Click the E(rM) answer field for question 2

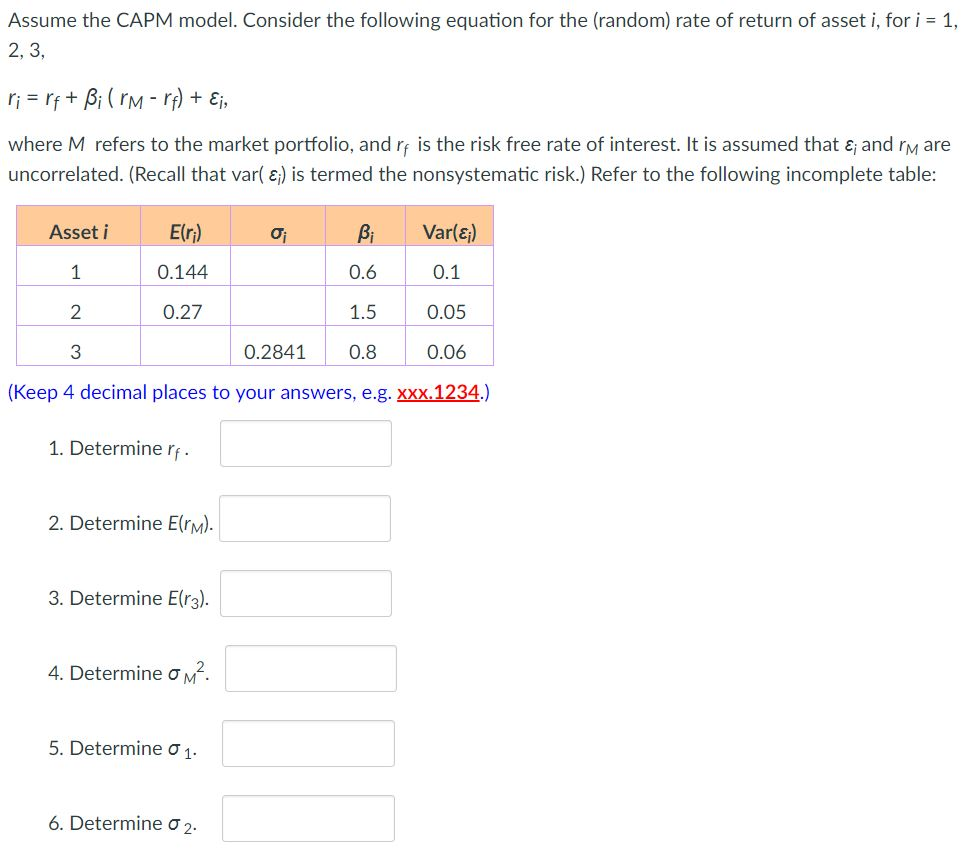[305, 518]
